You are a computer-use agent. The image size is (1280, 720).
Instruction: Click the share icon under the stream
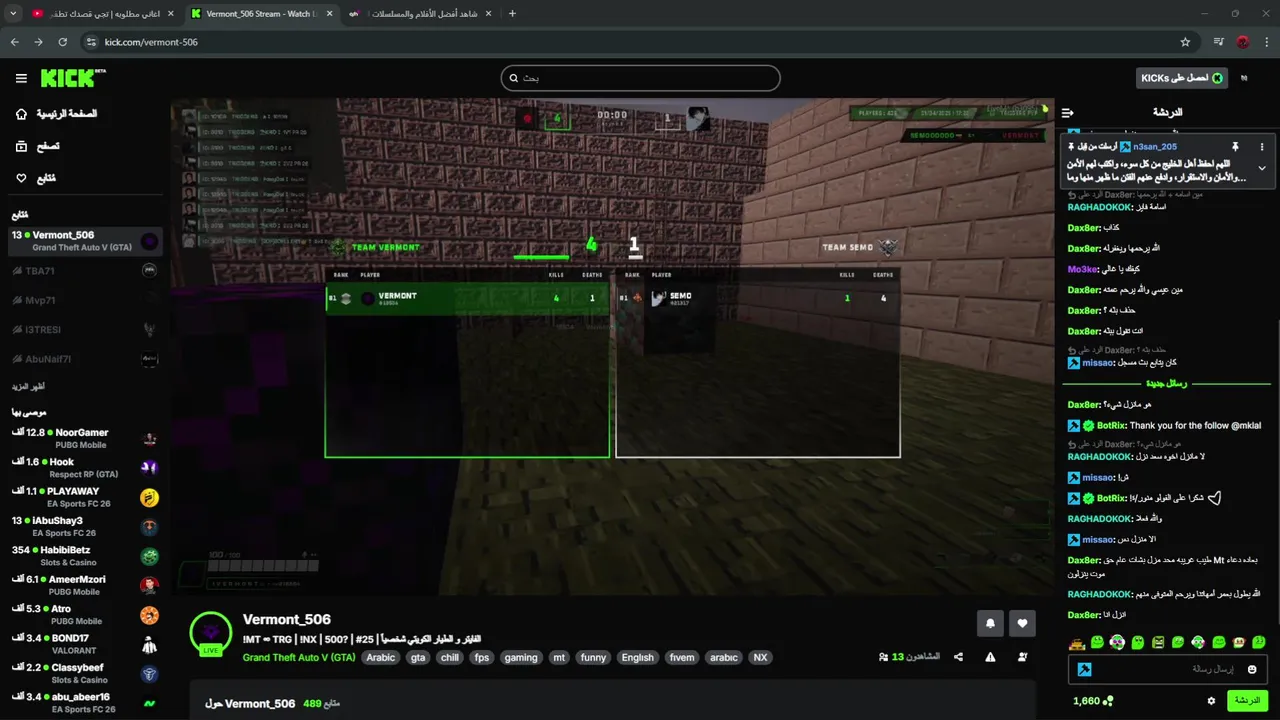point(959,657)
